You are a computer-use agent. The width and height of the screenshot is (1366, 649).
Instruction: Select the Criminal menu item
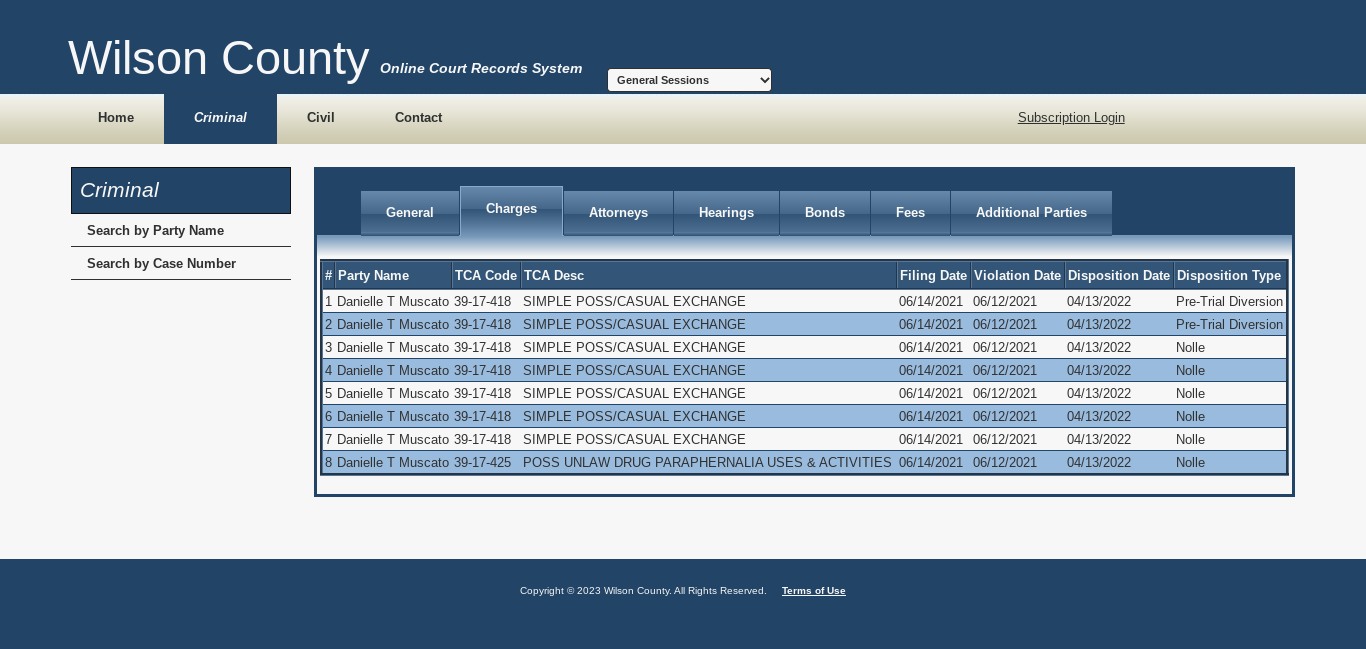pos(220,118)
